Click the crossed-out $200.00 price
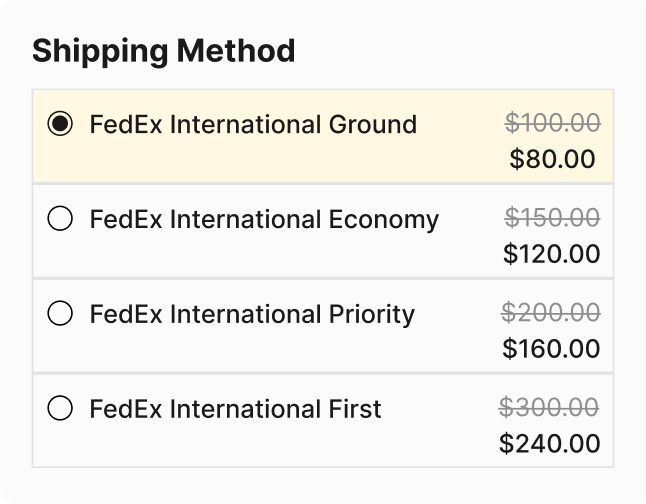 point(552,313)
